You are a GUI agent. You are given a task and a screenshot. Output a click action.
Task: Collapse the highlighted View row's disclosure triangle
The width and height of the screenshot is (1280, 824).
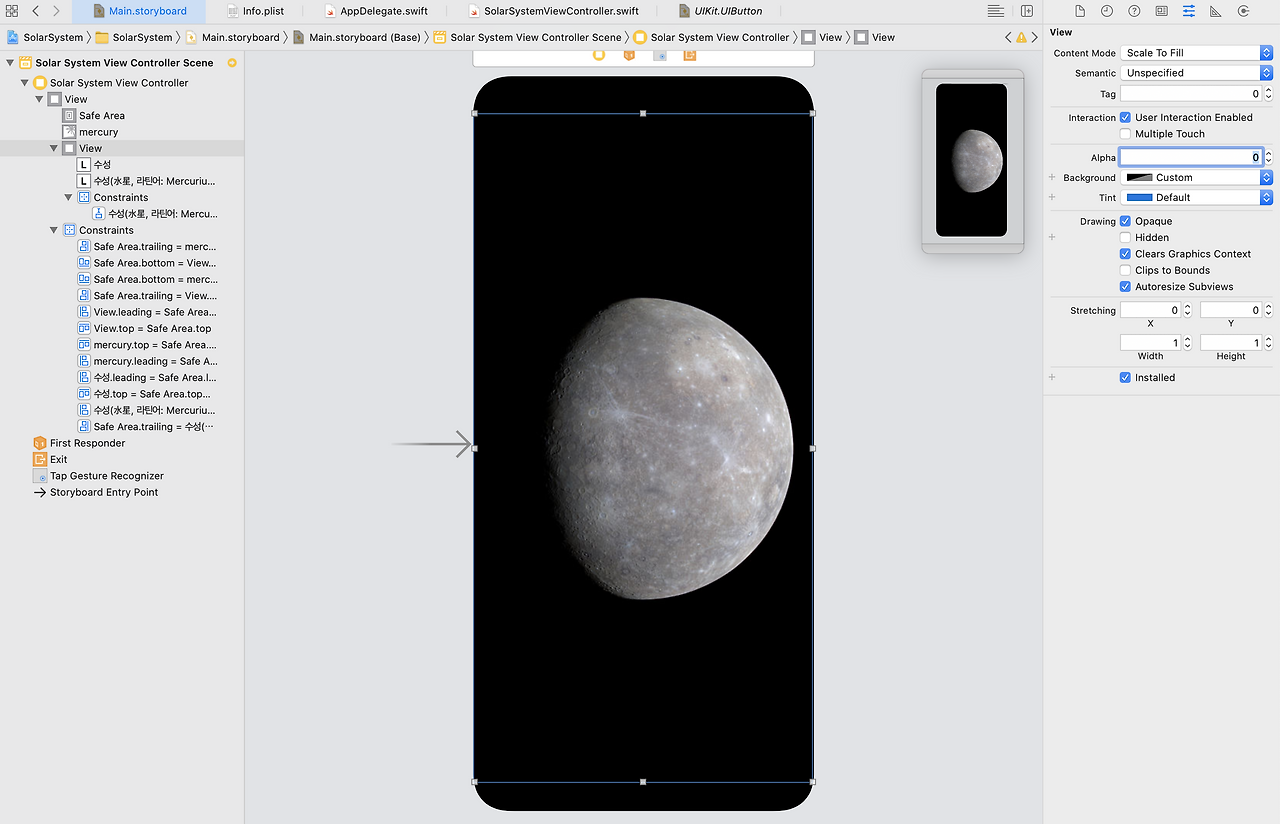pyautogui.click(x=54, y=148)
